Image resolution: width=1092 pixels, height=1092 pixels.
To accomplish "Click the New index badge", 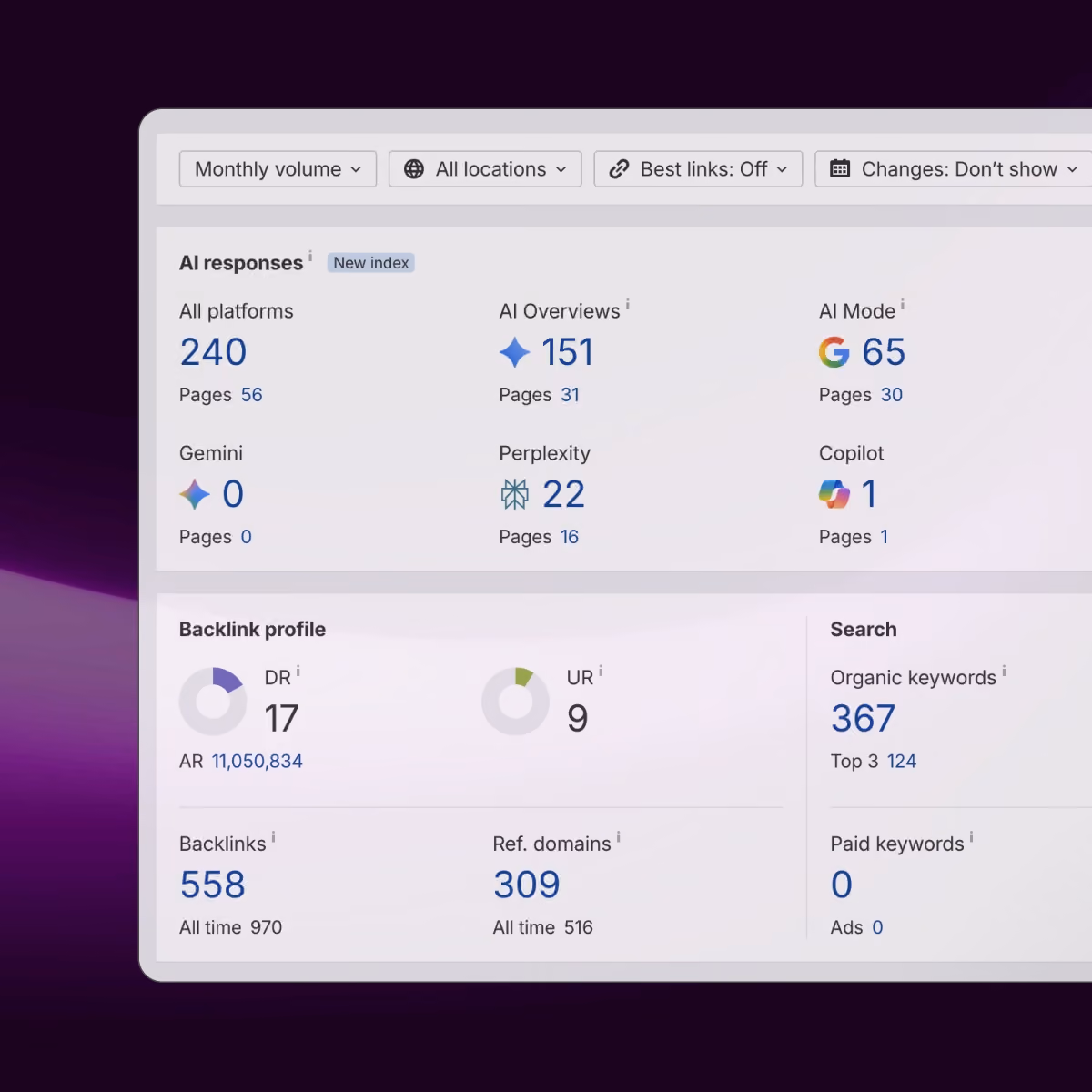I will coord(371,263).
